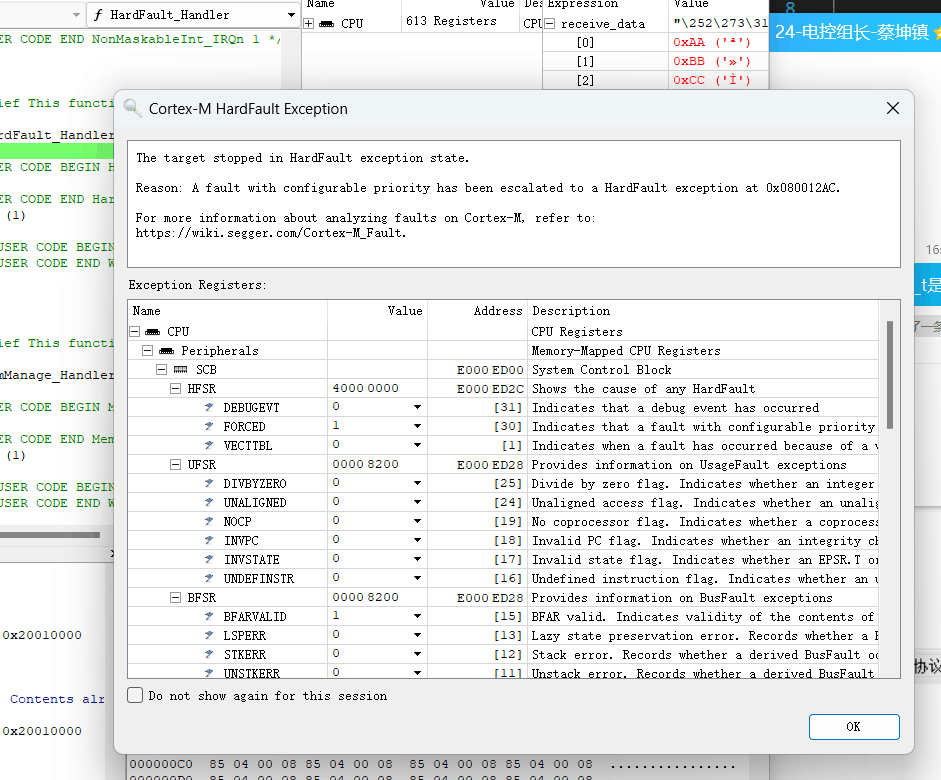Select the FORCED bitfield icon

[x=209, y=427]
